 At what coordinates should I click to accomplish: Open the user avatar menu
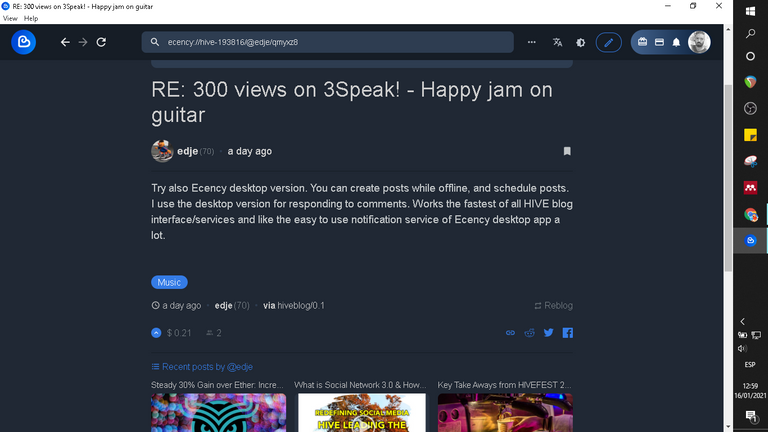tap(699, 42)
